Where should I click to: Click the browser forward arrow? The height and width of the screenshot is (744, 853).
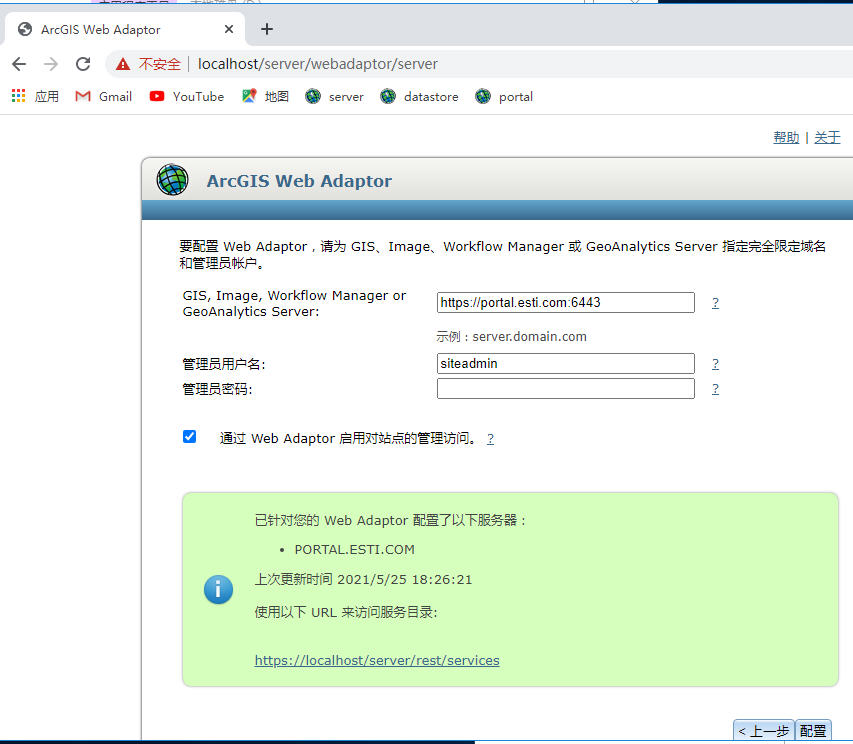(51, 64)
